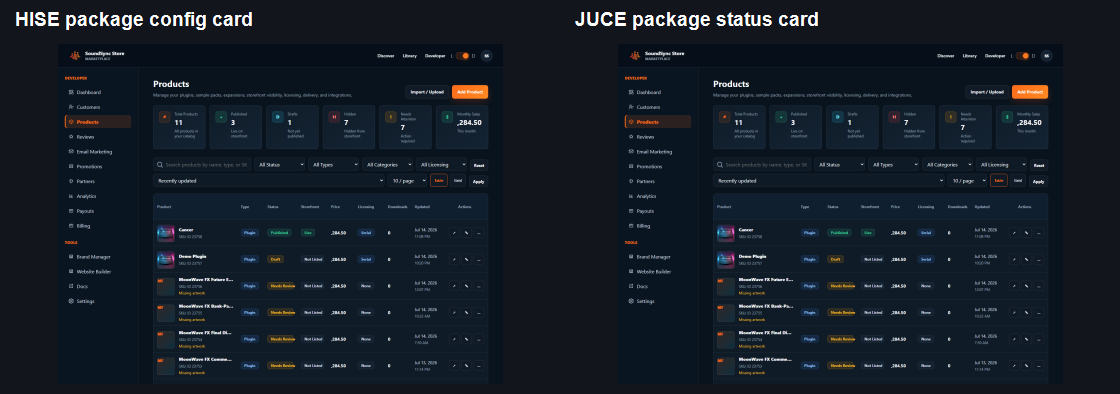The width and height of the screenshot is (1120, 394).
Task: Click Settings gear icon in HISE card
Action: coord(71,301)
